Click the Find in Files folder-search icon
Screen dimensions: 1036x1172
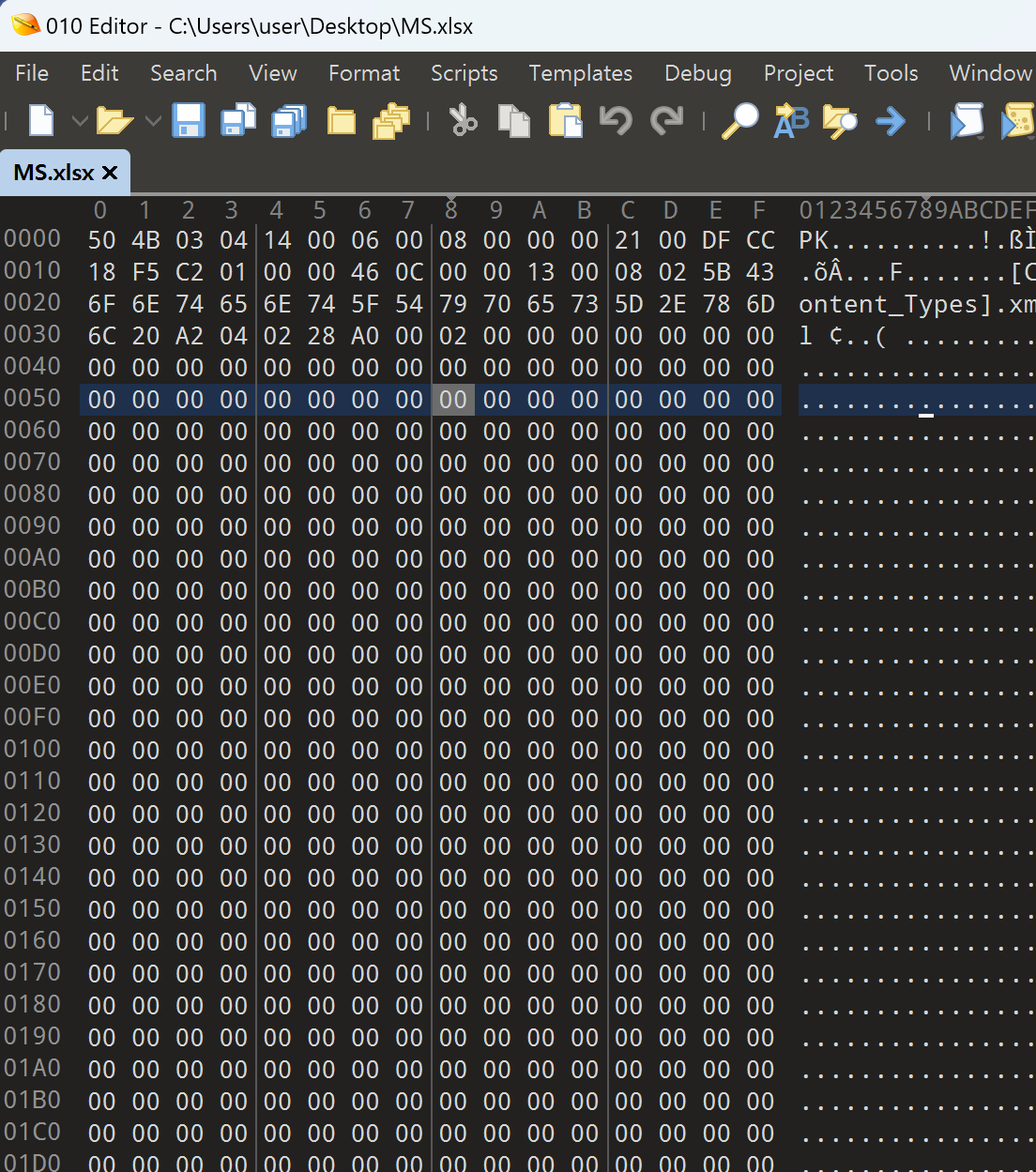tap(840, 121)
